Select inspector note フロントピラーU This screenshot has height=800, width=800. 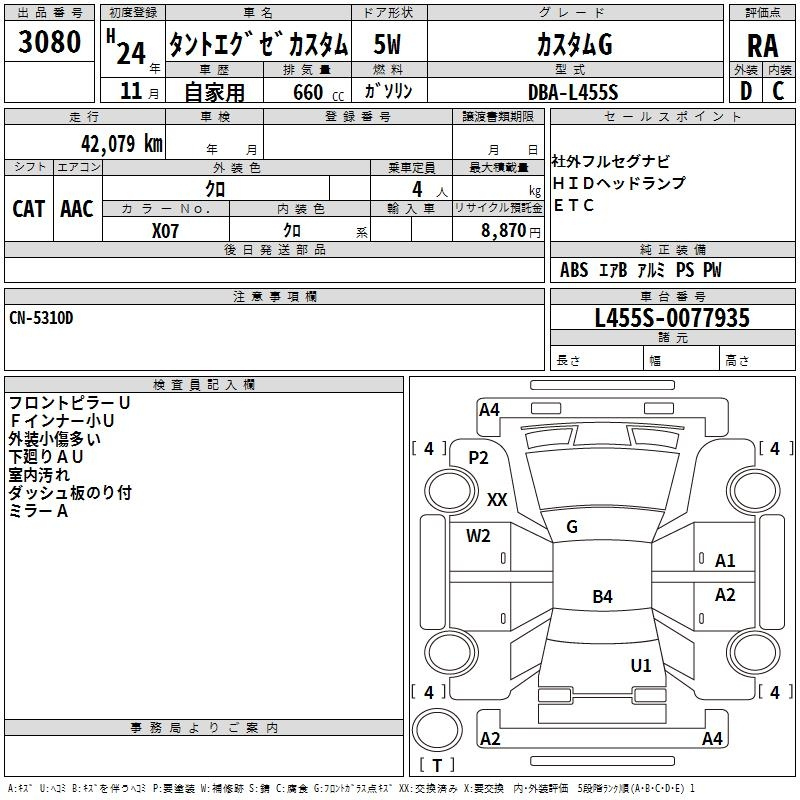tap(69, 403)
